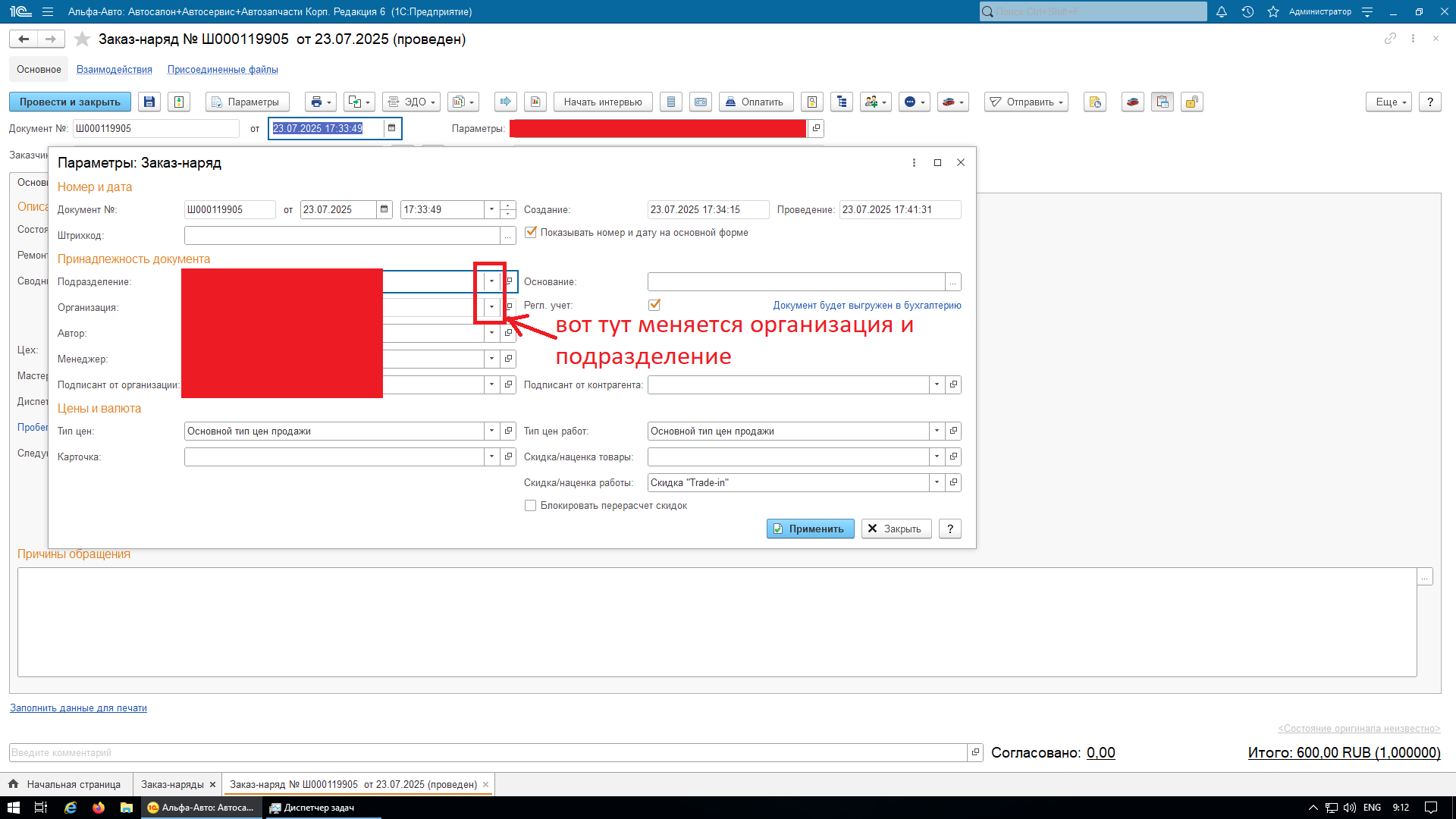Click the Основание ellipsis select button
This screenshot has width=1456, height=819.
(953, 282)
